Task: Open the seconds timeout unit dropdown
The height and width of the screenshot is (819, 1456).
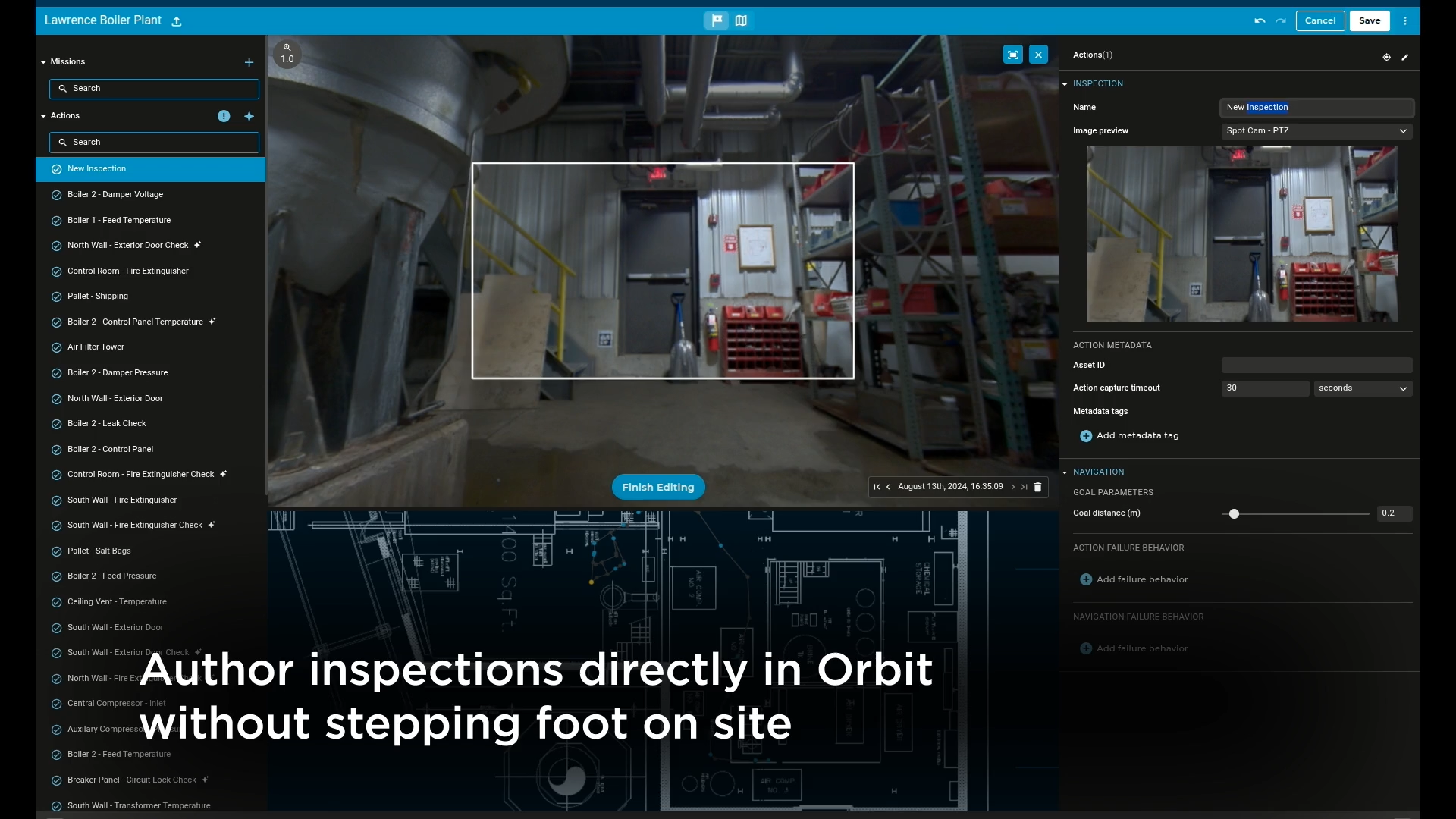Action: 1363,388
